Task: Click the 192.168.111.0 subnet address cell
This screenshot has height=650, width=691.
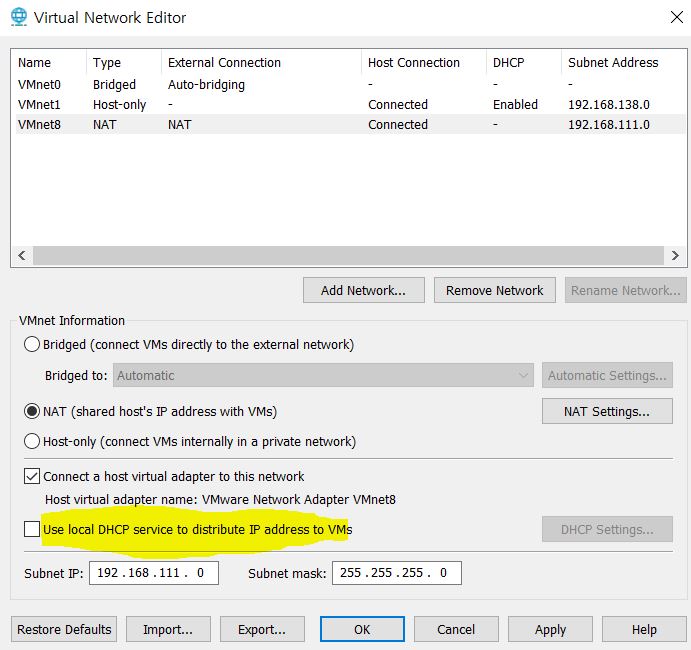Action: tap(609, 124)
